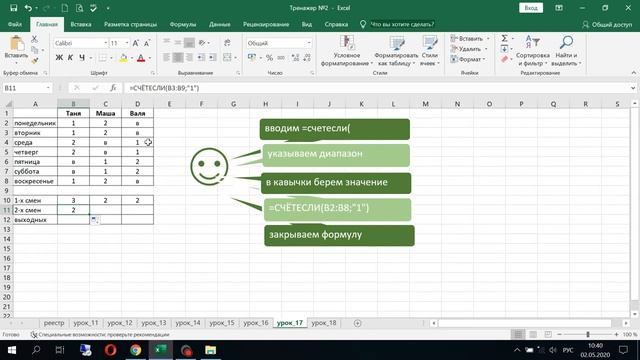Image resolution: width=640 pixels, height=360 pixels.
Task: Click the Name Box showing B11
Action: pyautogui.click(x=27, y=88)
